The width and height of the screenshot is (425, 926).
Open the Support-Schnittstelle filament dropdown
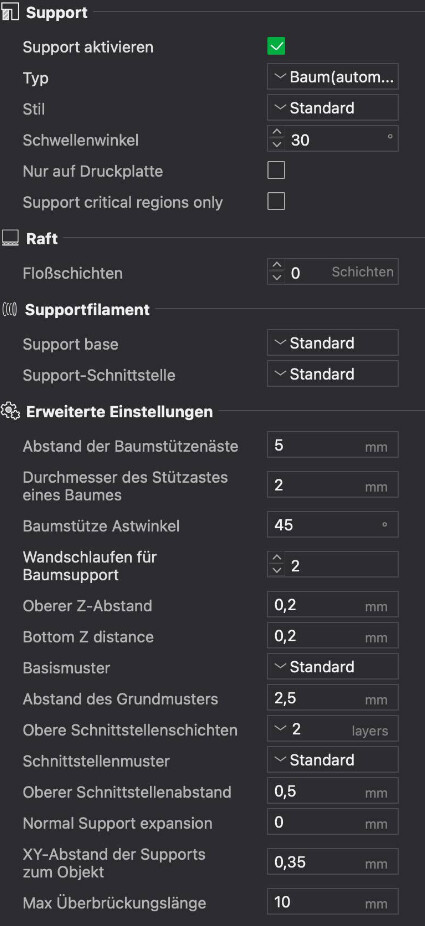click(x=333, y=374)
